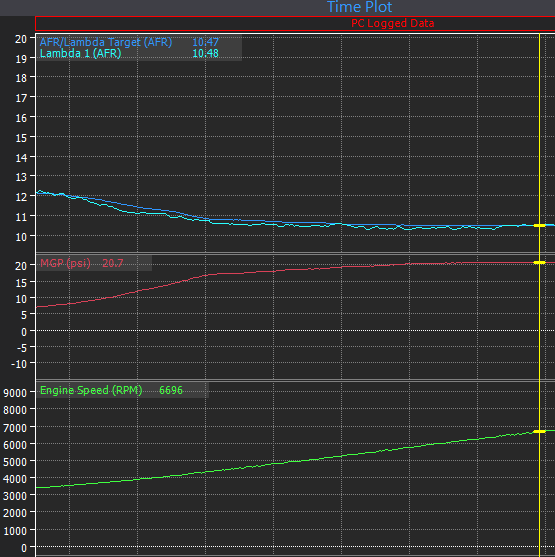This screenshot has height=557, width=555.
Task: Click the Engine Speed (RPM) legend label
Action: coord(91,390)
